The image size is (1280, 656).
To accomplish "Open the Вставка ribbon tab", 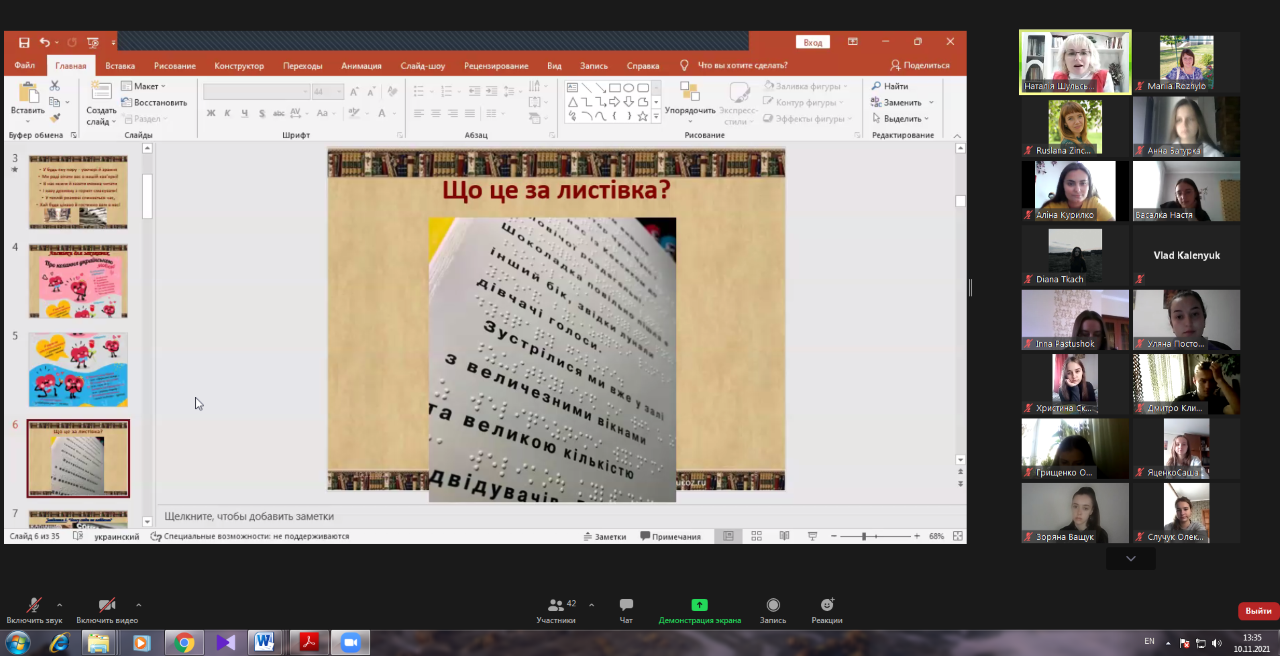I will (120, 66).
